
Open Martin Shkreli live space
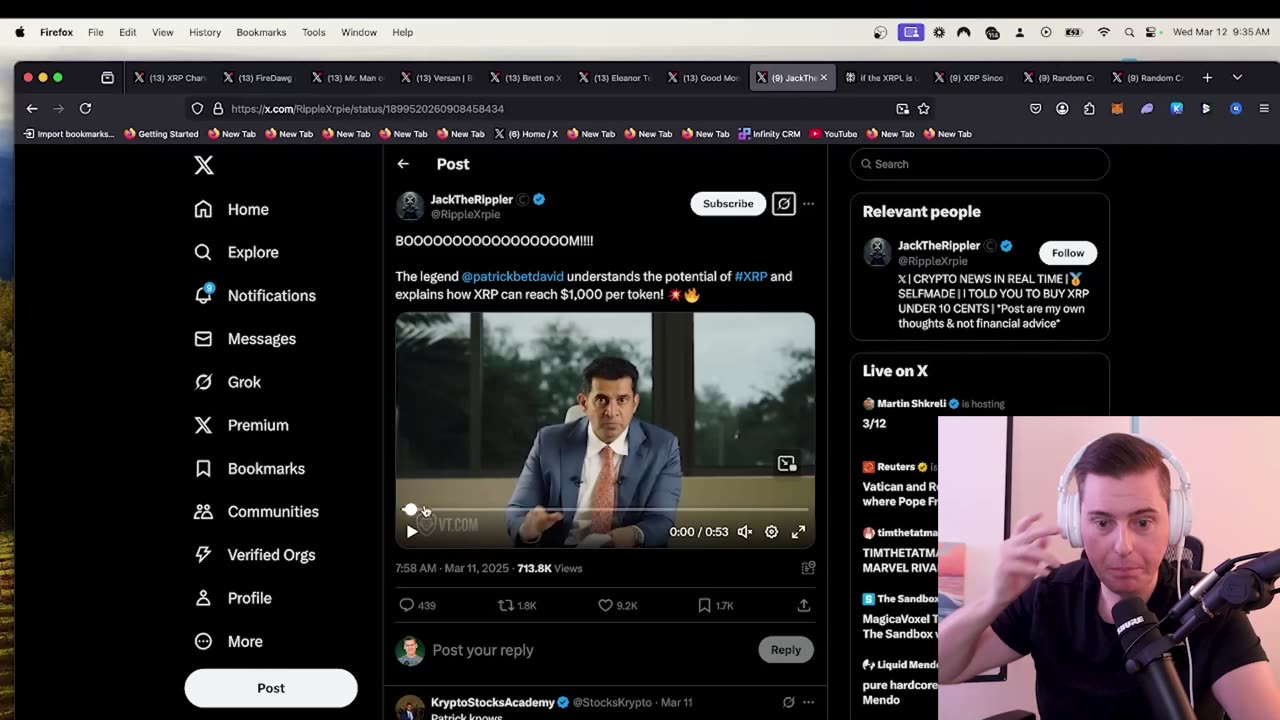pyautogui.click(x=911, y=404)
